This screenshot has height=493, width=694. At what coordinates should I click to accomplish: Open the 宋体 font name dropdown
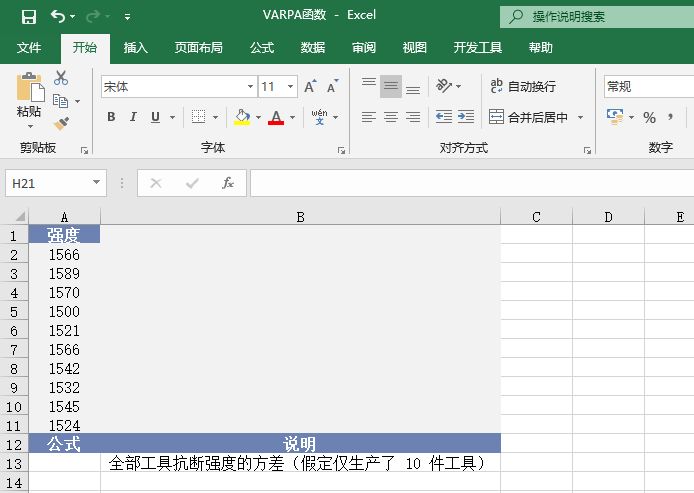click(x=250, y=87)
